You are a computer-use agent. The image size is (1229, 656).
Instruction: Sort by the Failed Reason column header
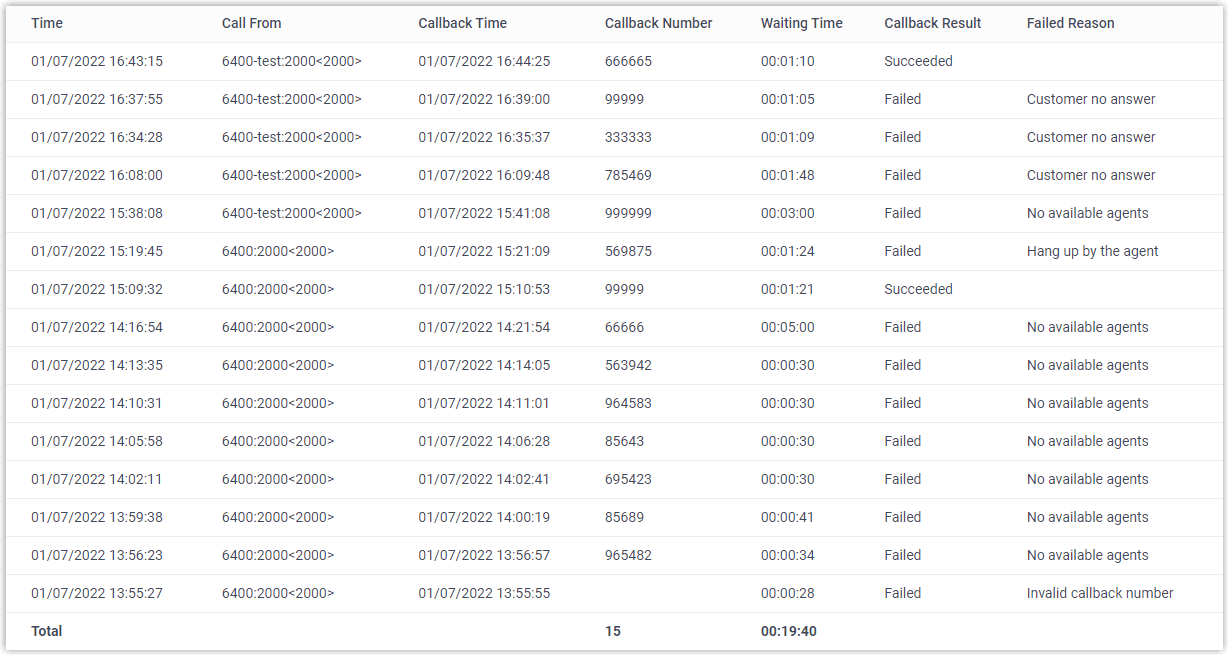pyautogui.click(x=1070, y=23)
